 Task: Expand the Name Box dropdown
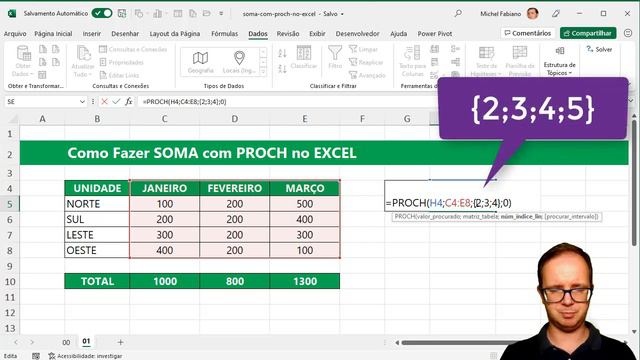coord(82,101)
